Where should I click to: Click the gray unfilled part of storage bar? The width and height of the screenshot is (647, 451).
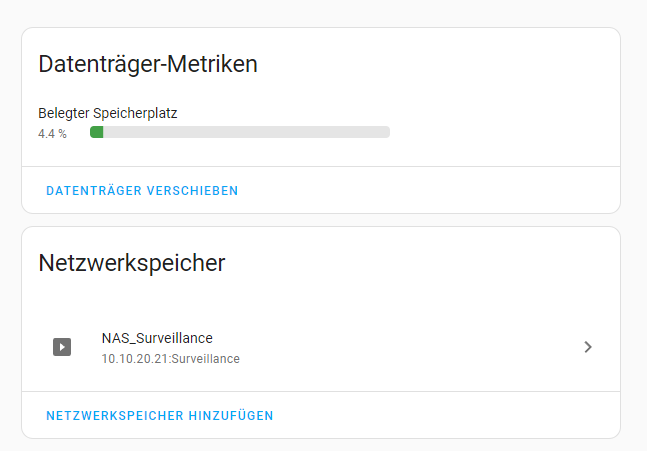260,132
